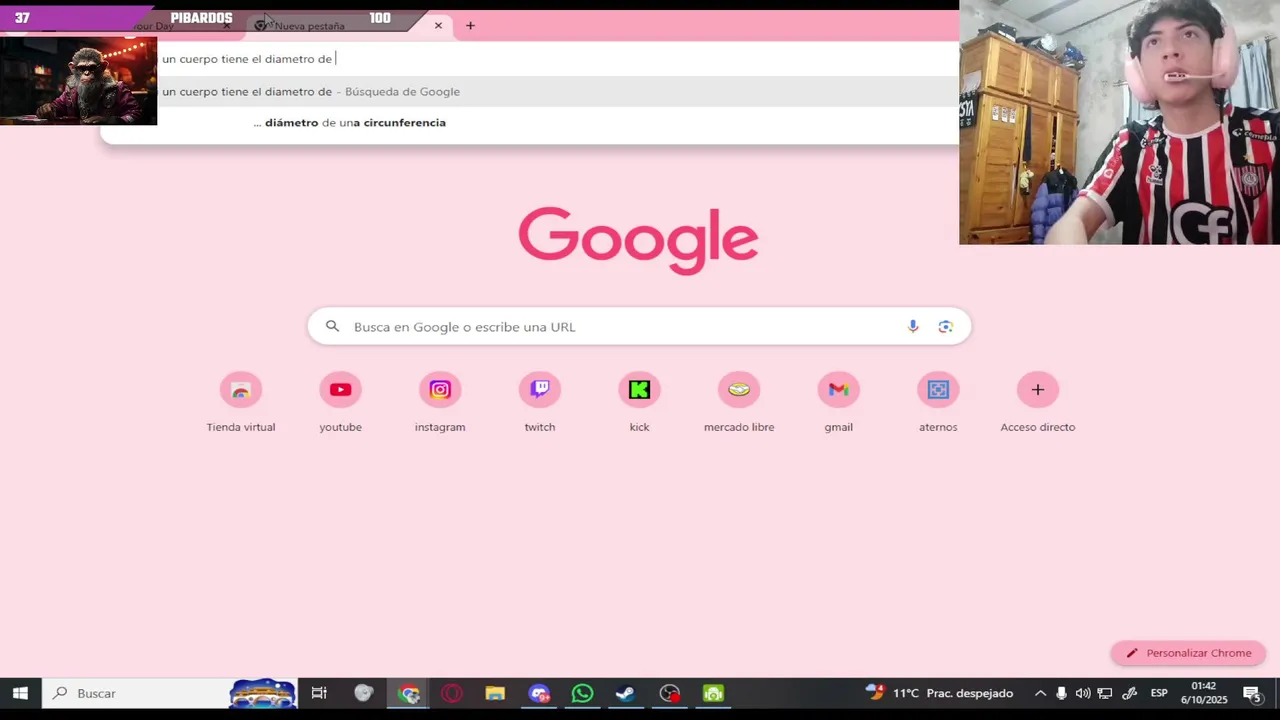The height and width of the screenshot is (720, 1280).
Task: Open Discord from the taskbar
Action: [x=539, y=693]
